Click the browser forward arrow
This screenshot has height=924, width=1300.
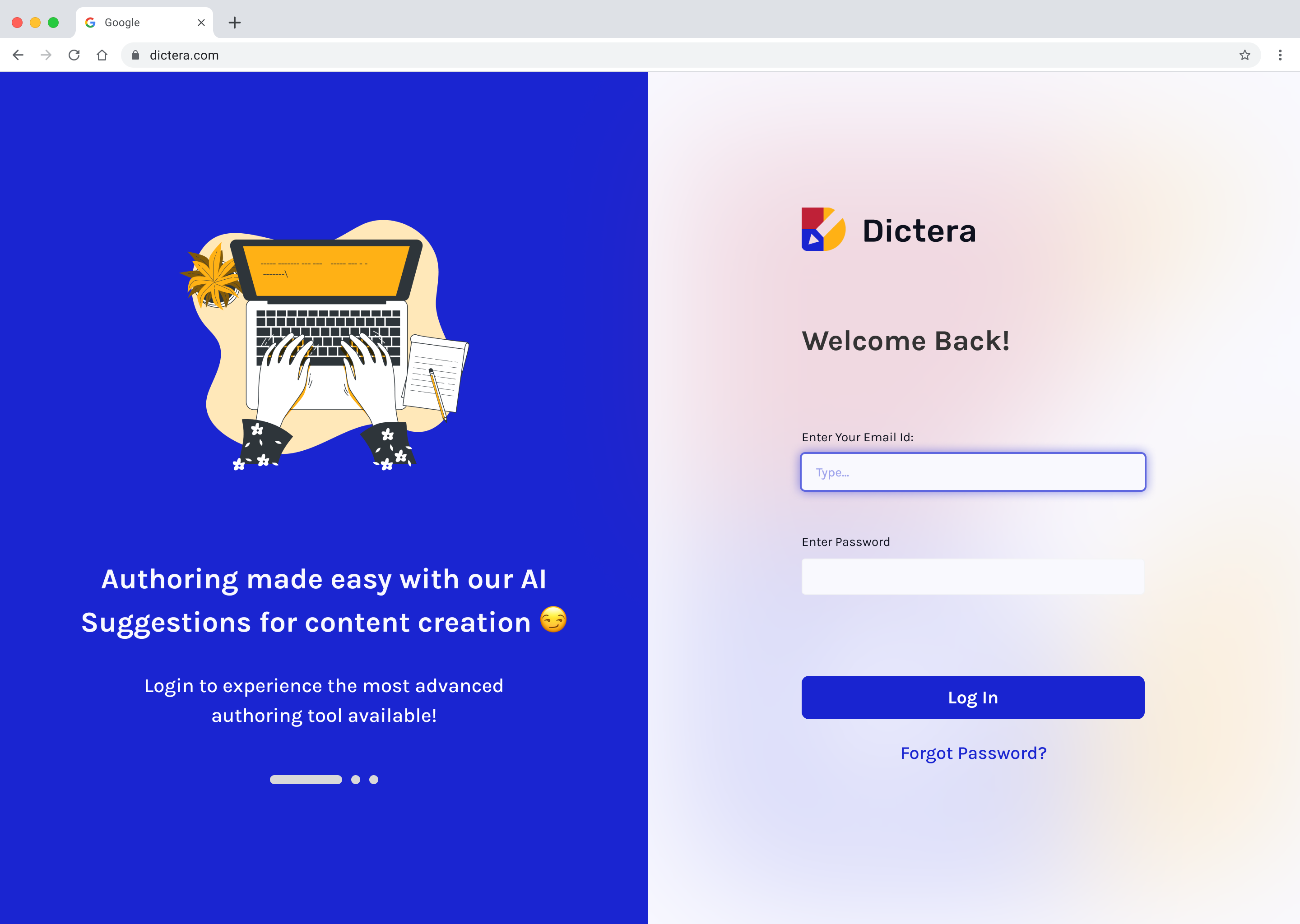tap(46, 55)
